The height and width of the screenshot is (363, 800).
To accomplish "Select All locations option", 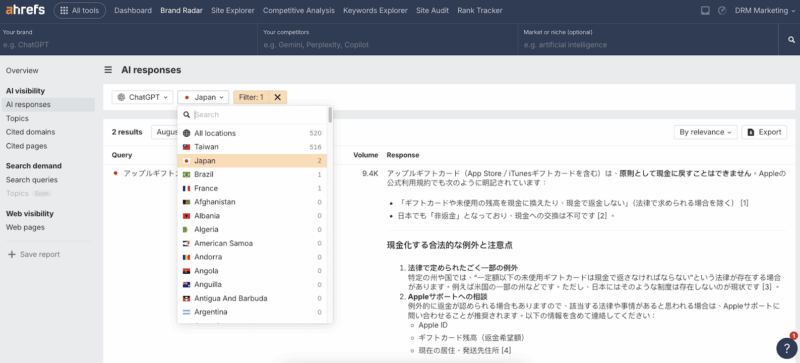I will (252, 133).
